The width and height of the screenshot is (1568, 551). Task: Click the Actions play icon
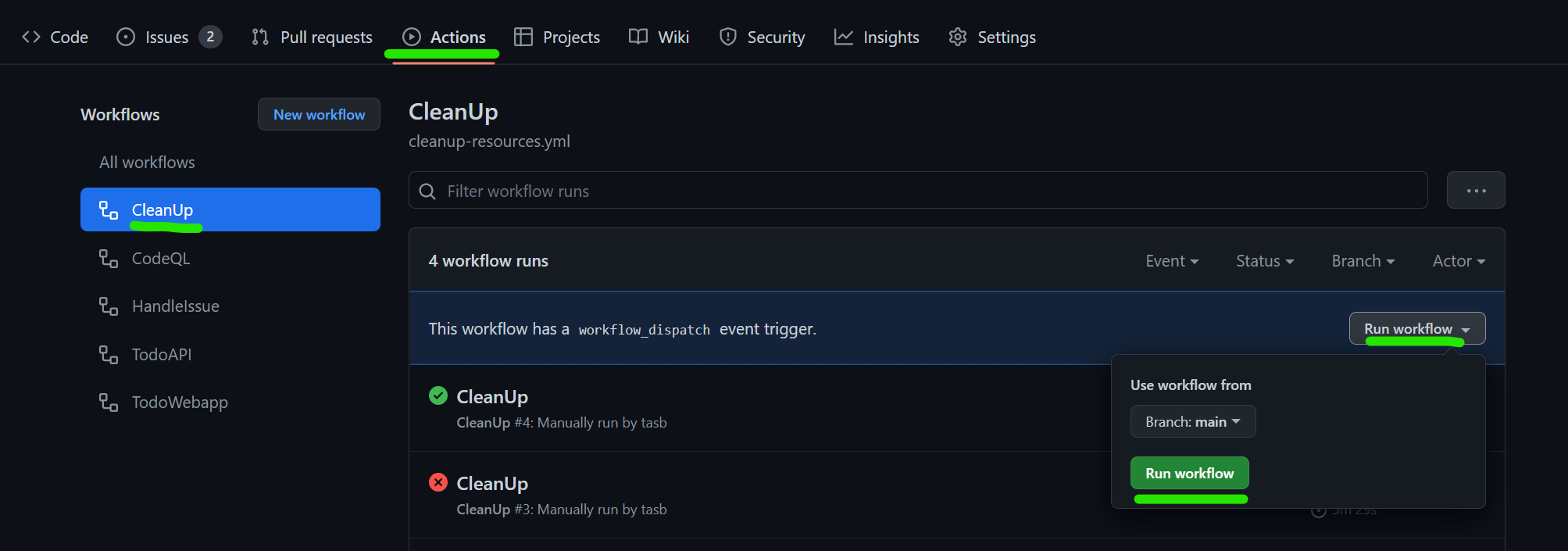point(412,37)
